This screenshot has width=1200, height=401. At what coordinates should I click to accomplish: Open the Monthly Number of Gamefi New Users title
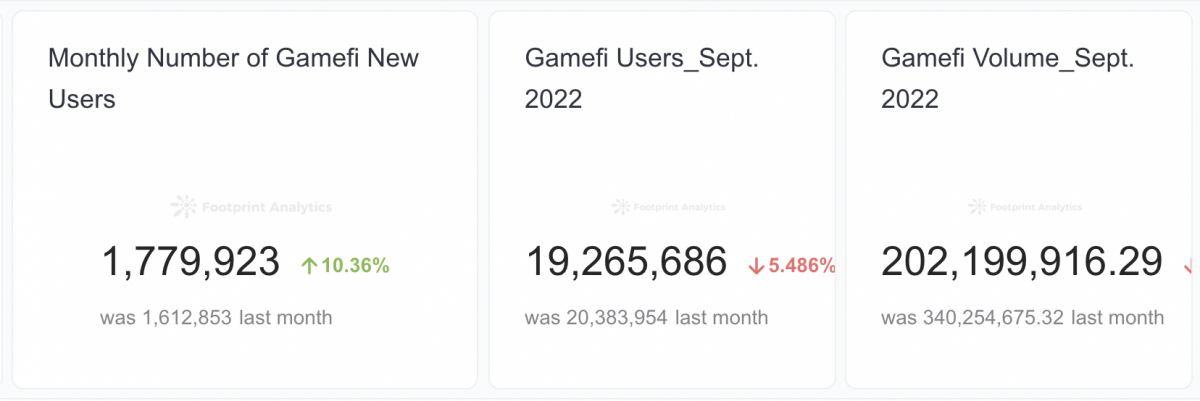coord(234,78)
